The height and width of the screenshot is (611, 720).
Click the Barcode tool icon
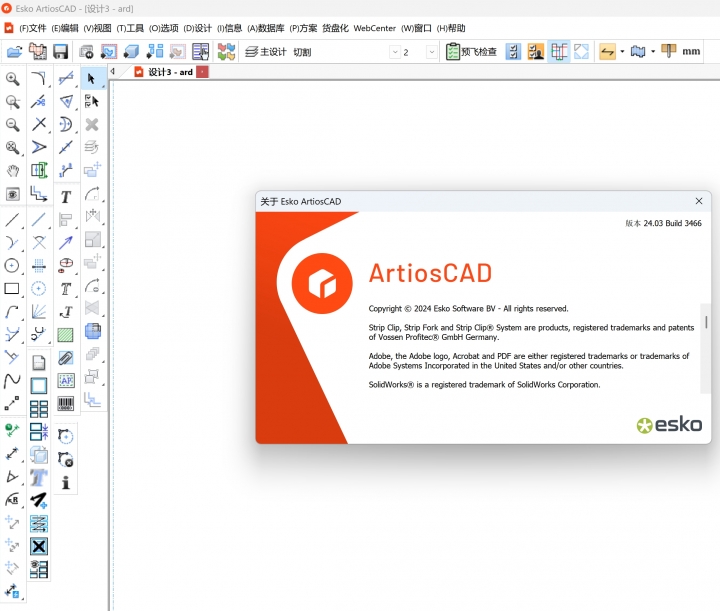[66, 404]
